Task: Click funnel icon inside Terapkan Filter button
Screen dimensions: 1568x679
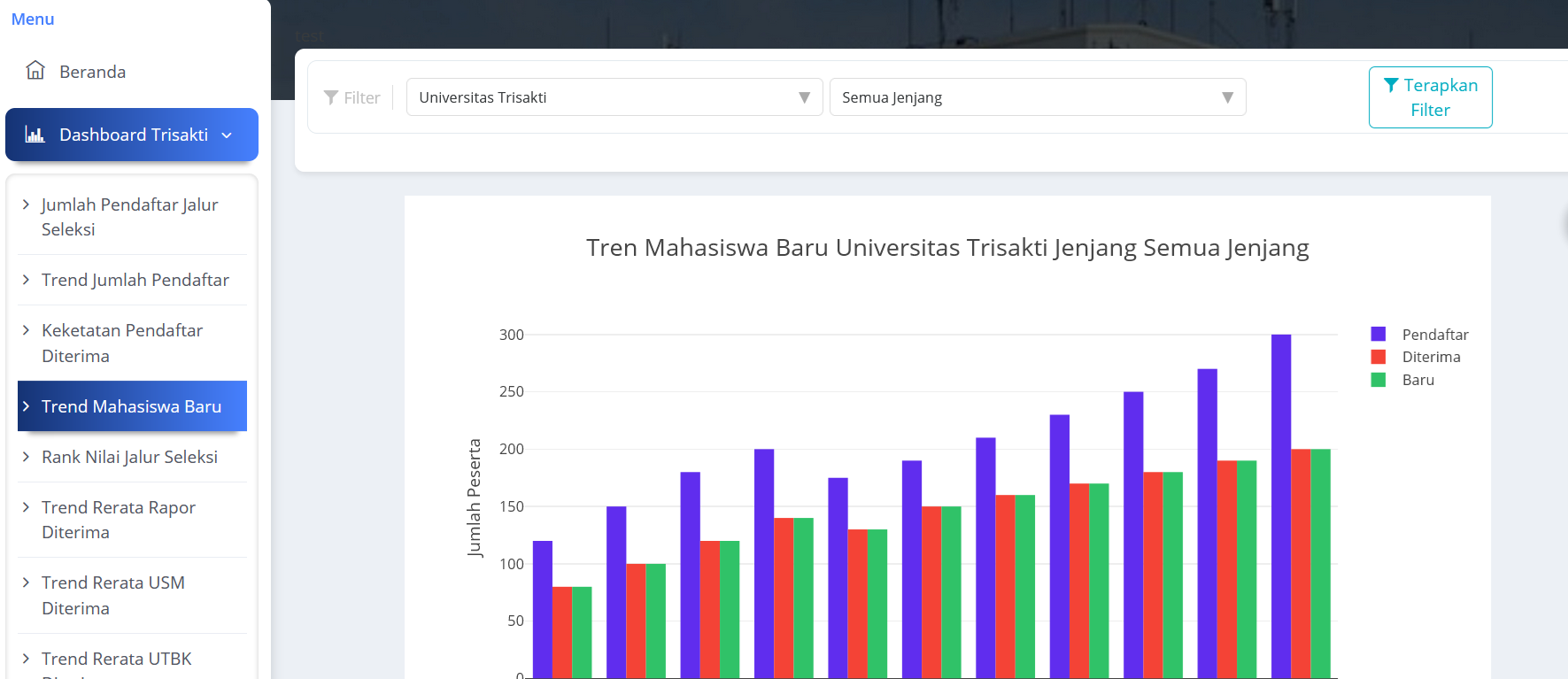Action: [1391, 85]
